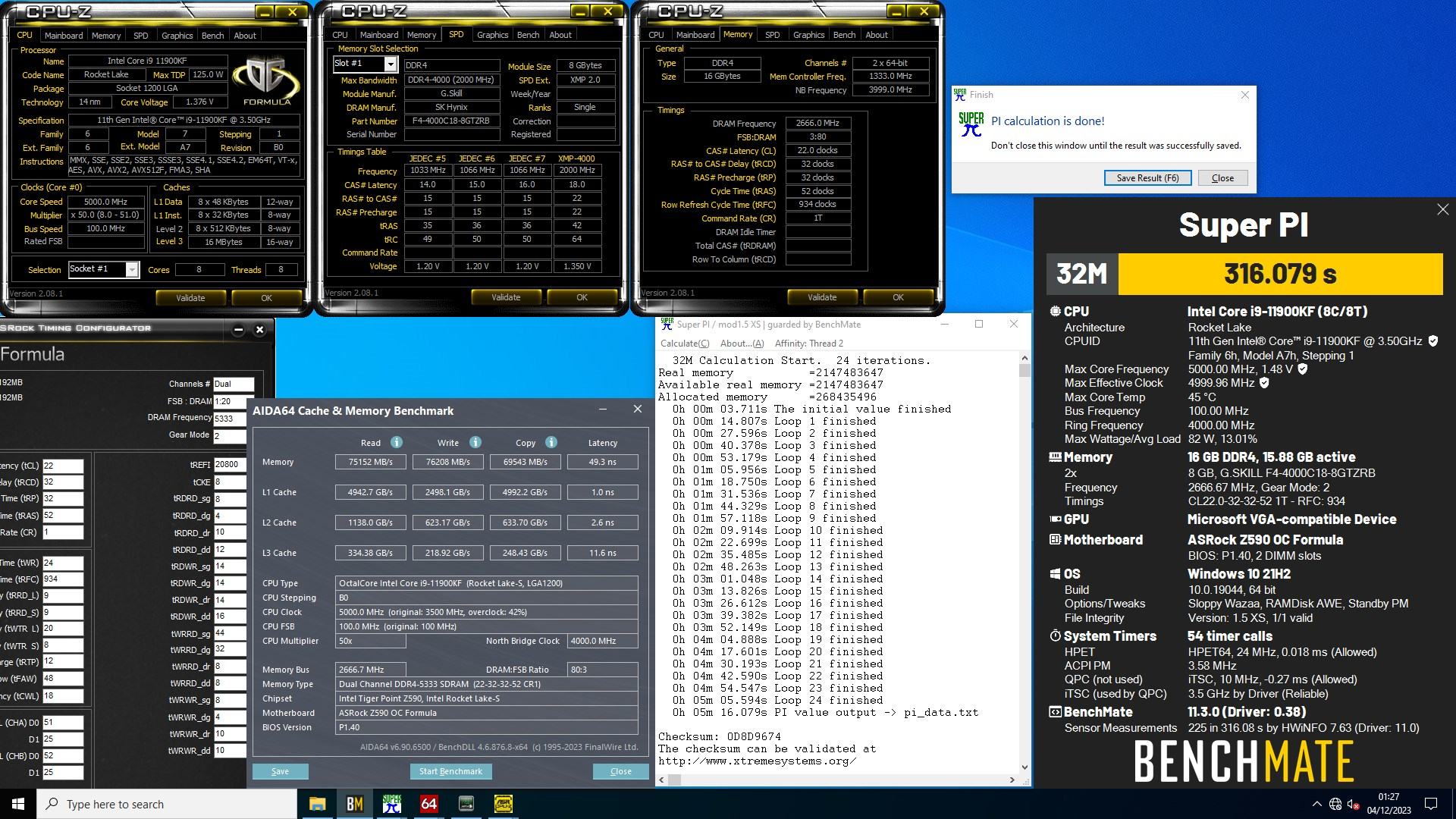Viewport: 1456px width, 819px height.
Task: Click the Super PI icon in Finish dialog
Action: pyautogui.click(x=971, y=124)
